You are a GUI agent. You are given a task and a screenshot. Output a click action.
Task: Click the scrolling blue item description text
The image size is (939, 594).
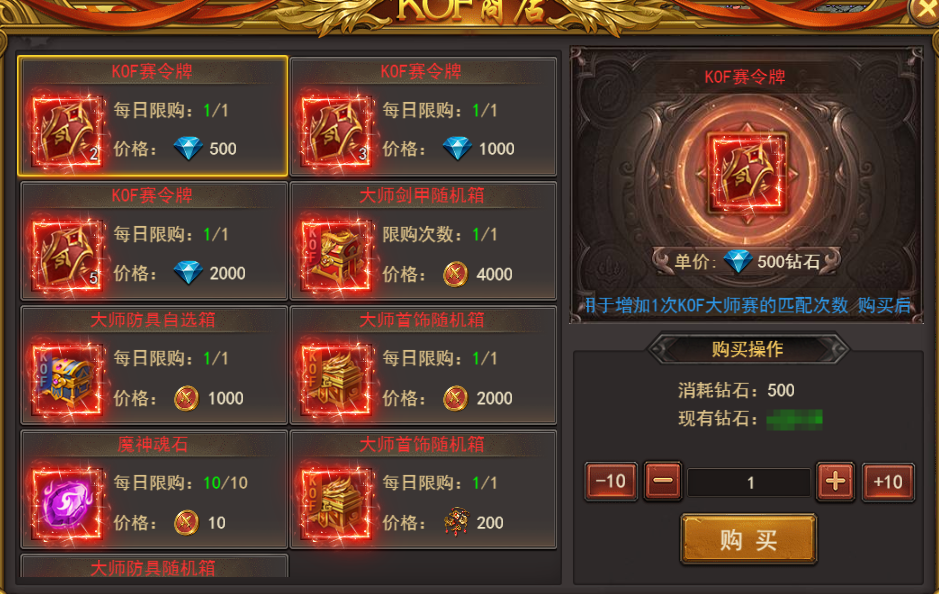point(747,305)
